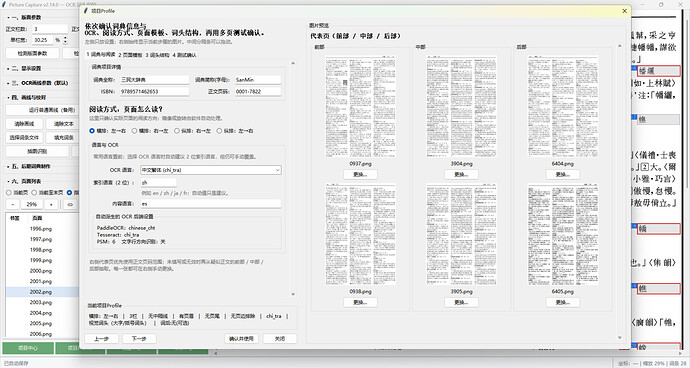Click 检测版面参数 button in main window
Viewport: 690px width, 368px height.
click(x=32, y=54)
